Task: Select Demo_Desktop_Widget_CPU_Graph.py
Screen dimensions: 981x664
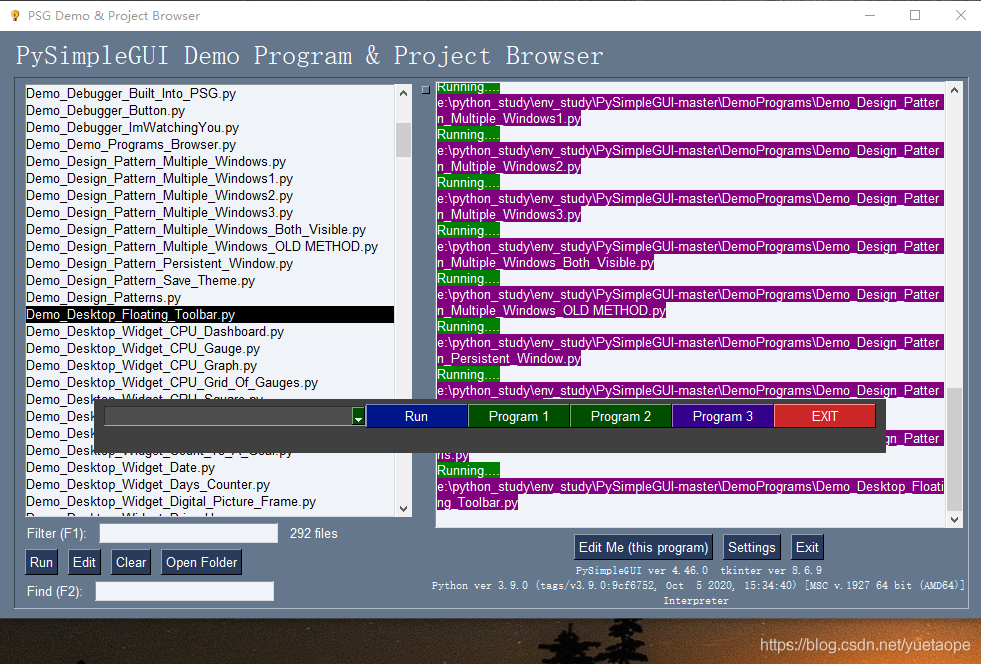Action: click(210, 365)
